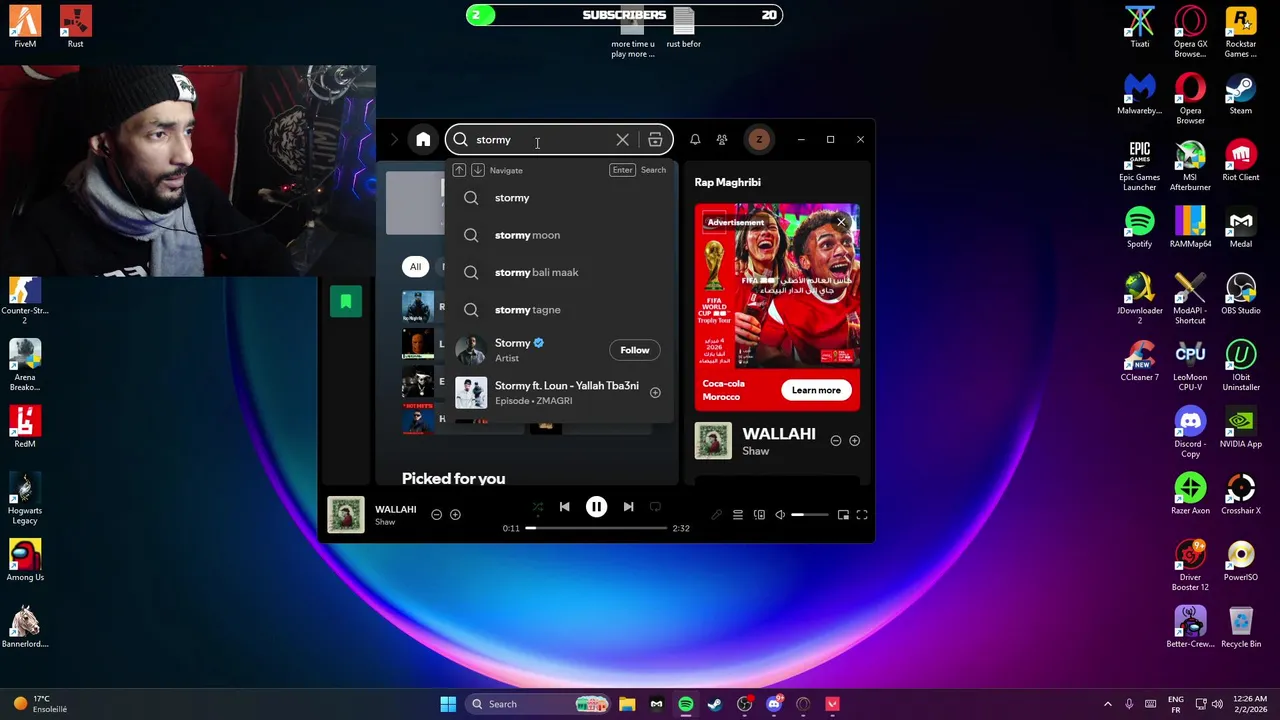Open the Recycle Bin

[1241, 628]
